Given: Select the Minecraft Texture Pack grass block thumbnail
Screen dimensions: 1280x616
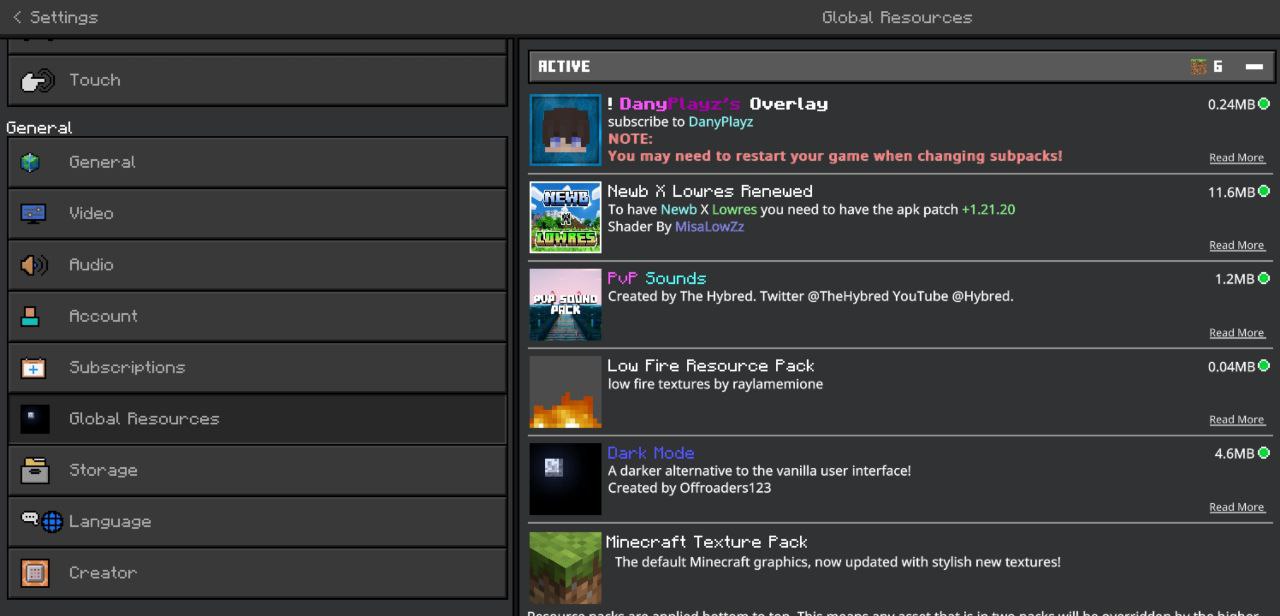Looking at the screenshot, I should (x=565, y=567).
